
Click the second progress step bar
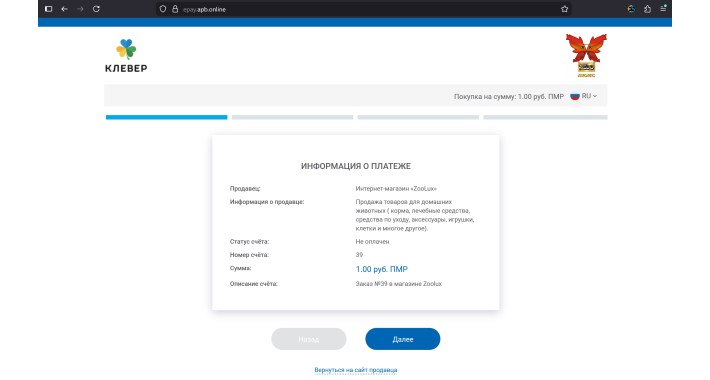[293, 117]
